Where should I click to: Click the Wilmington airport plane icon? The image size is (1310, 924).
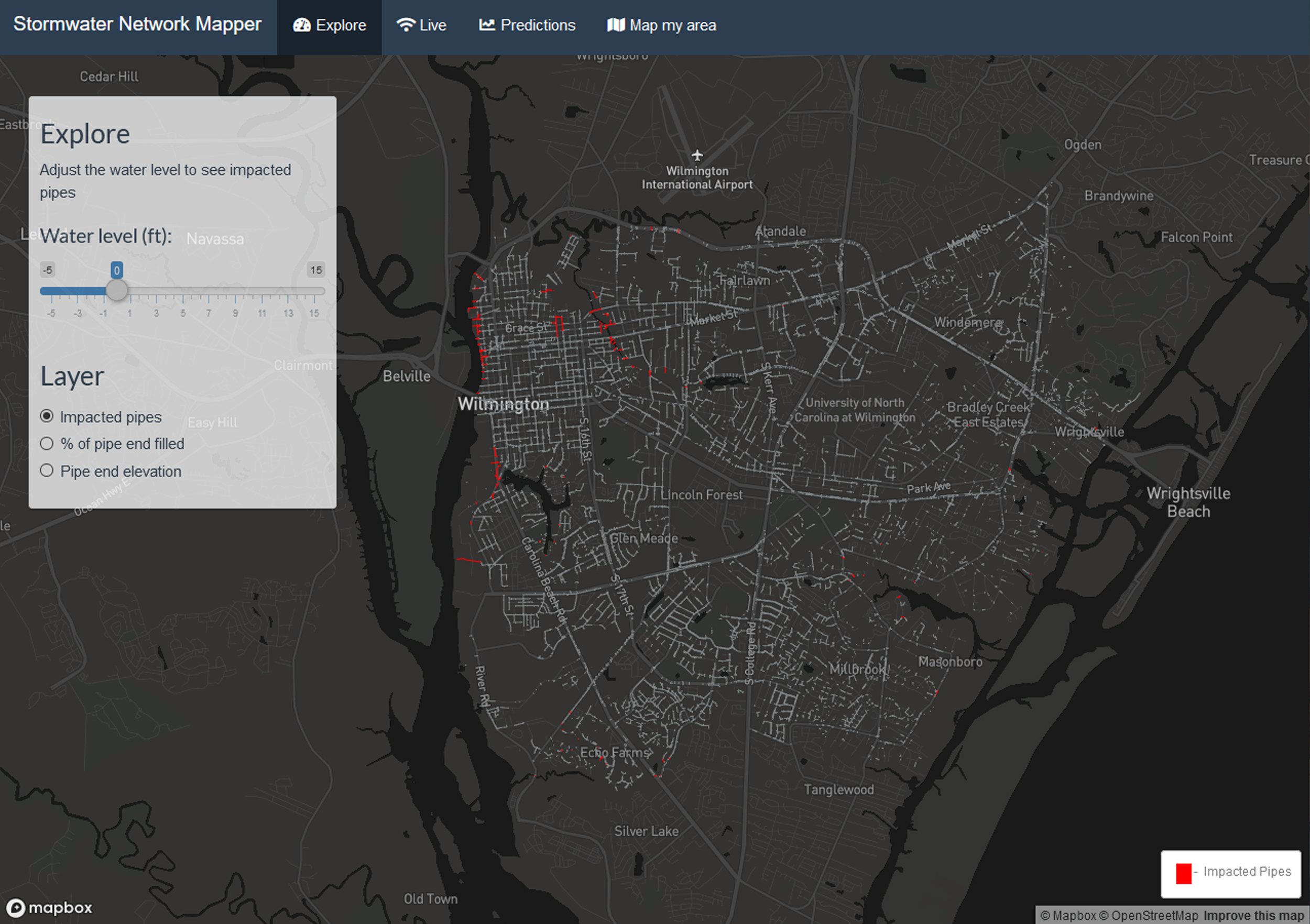coord(696,155)
